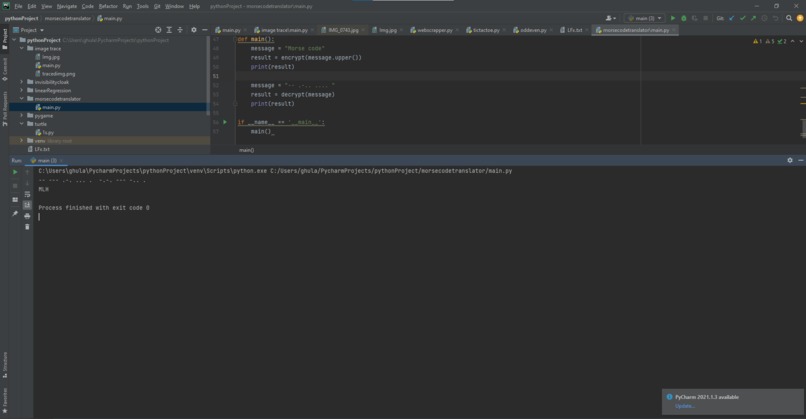Image resolution: width=806 pixels, height=419 pixels.
Task: Click restore layout icon in Run panel
Action: pos(15,199)
